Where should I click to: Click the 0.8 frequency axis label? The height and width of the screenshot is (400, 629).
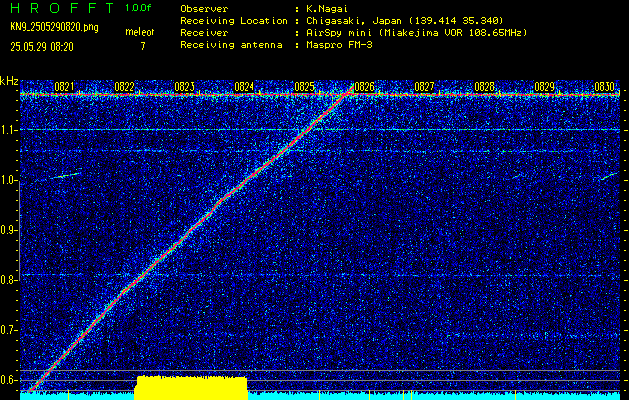[8, 280]
